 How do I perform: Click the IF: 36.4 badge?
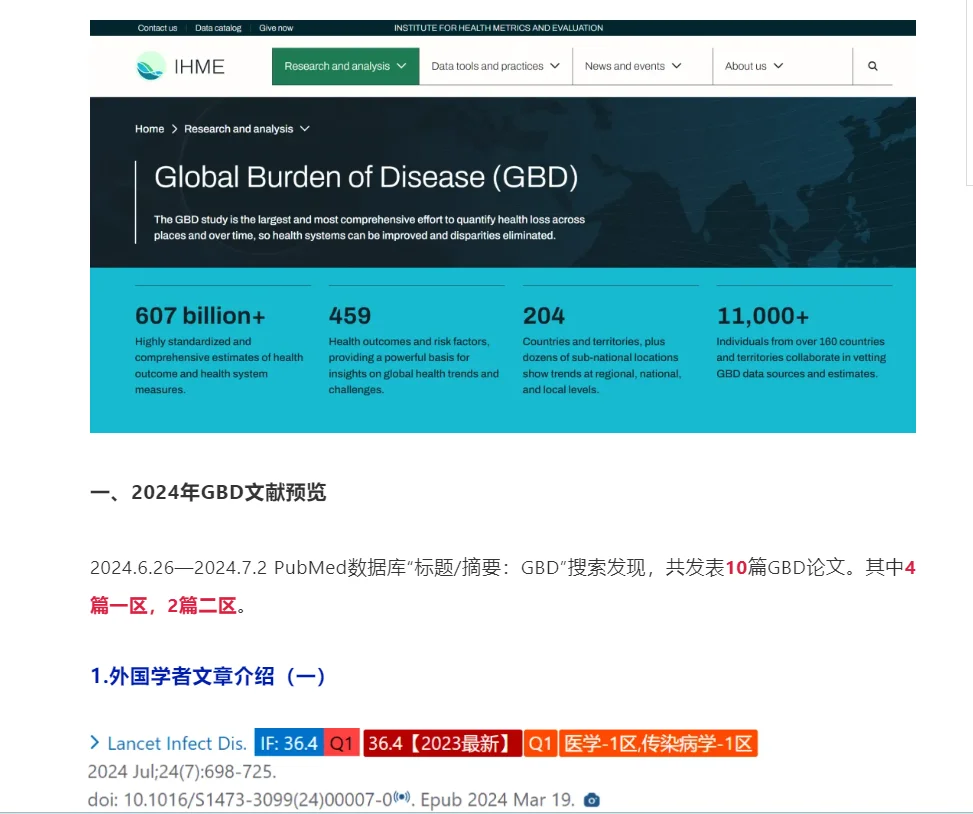289,743
